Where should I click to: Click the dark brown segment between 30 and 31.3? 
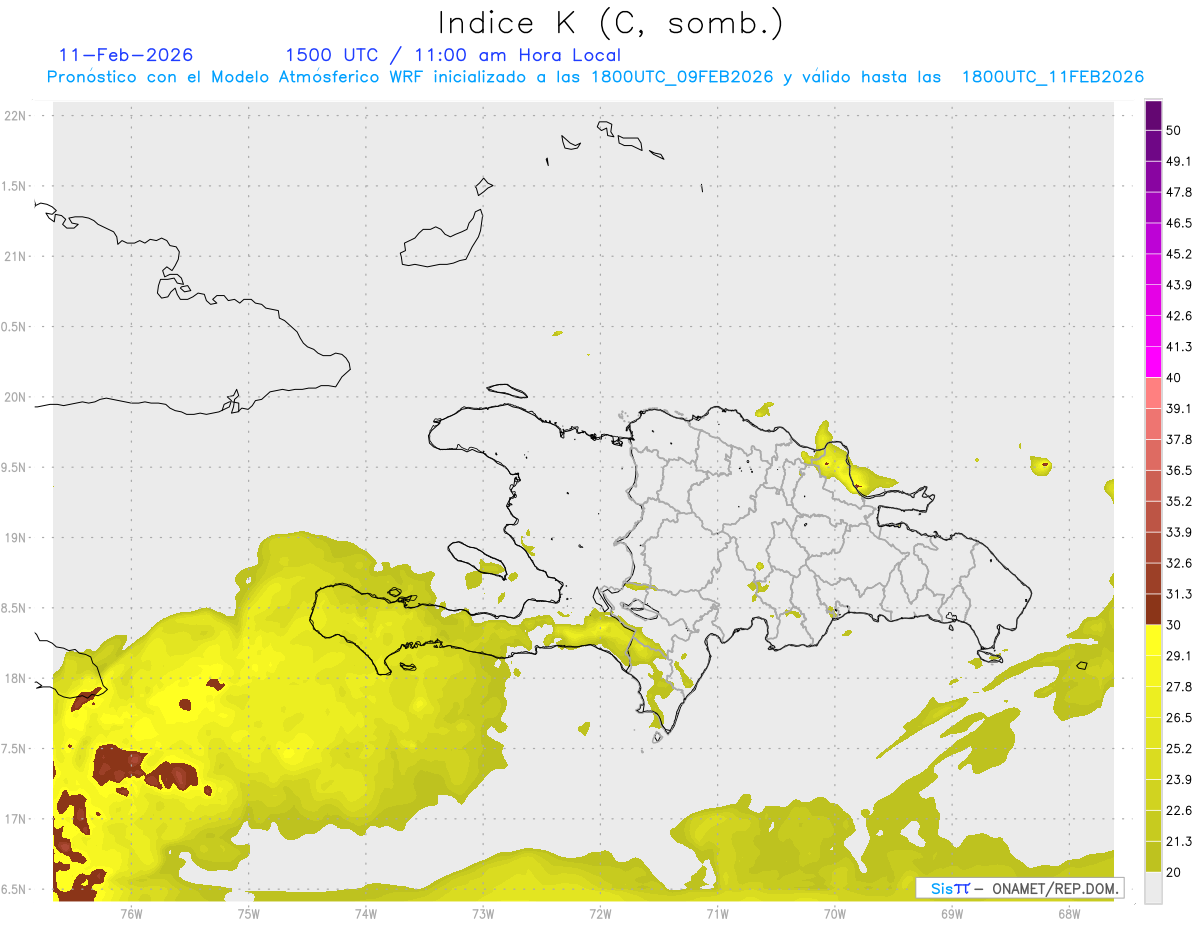point(1153,609)
